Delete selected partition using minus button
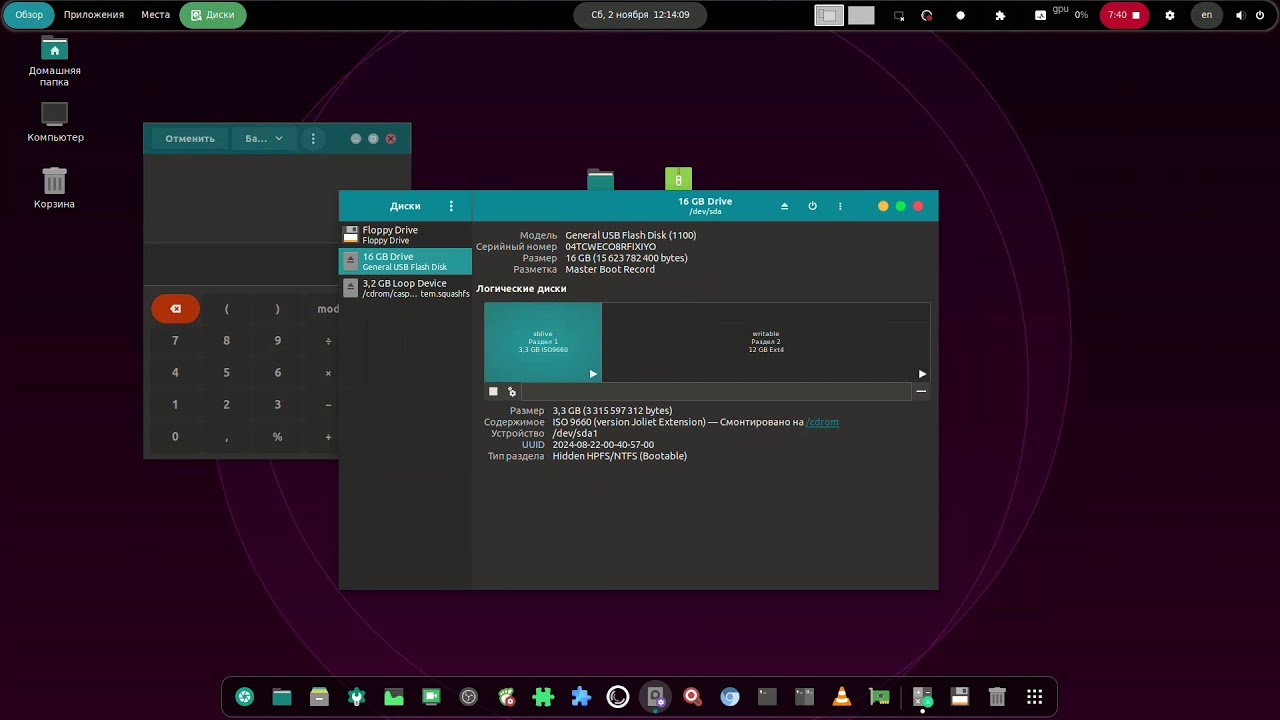Viewport: 1280px width, 720px height. tap(921, 392)
